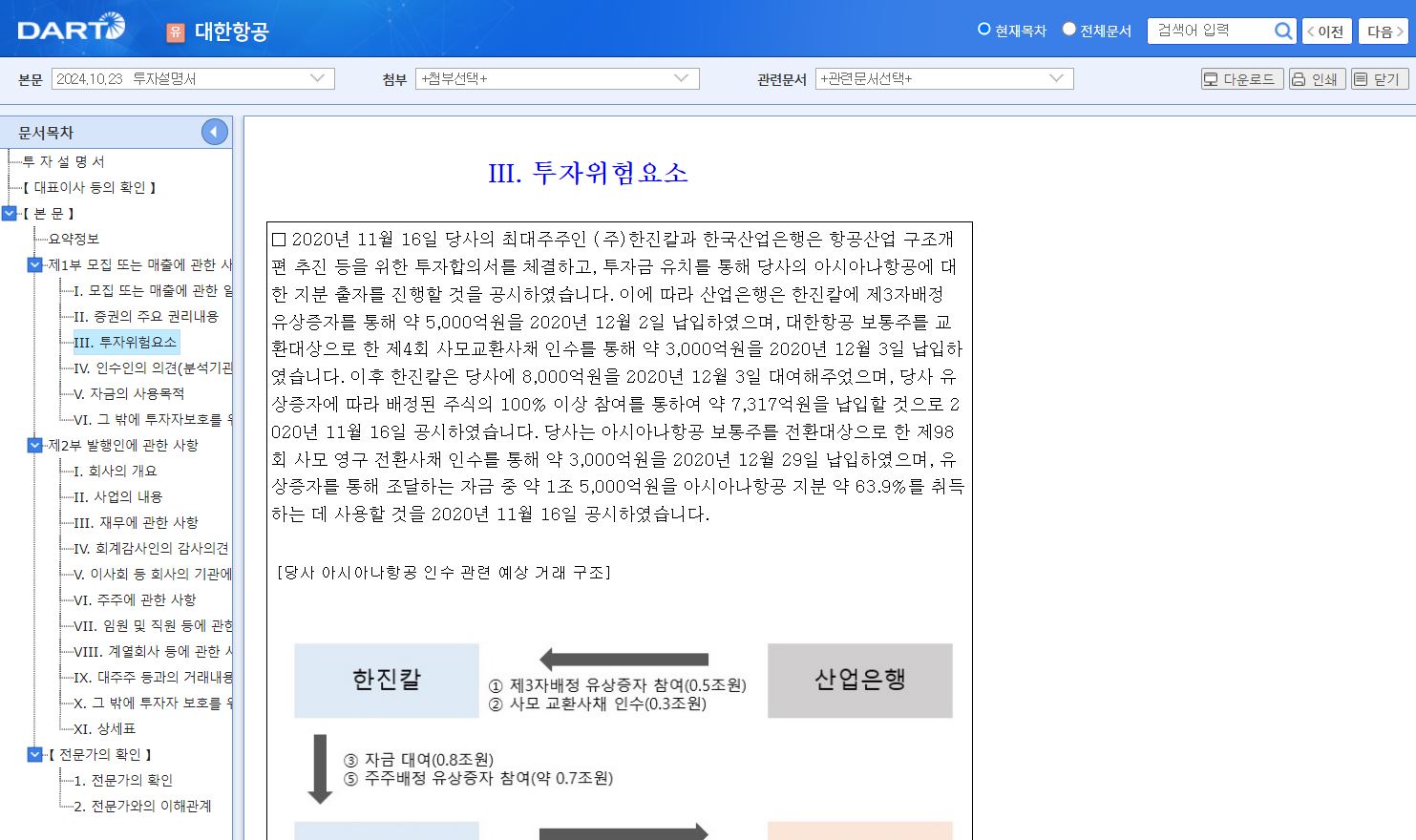Go to the previous result with 이전
The image size is (1416, 840).
click(1325, 31)
